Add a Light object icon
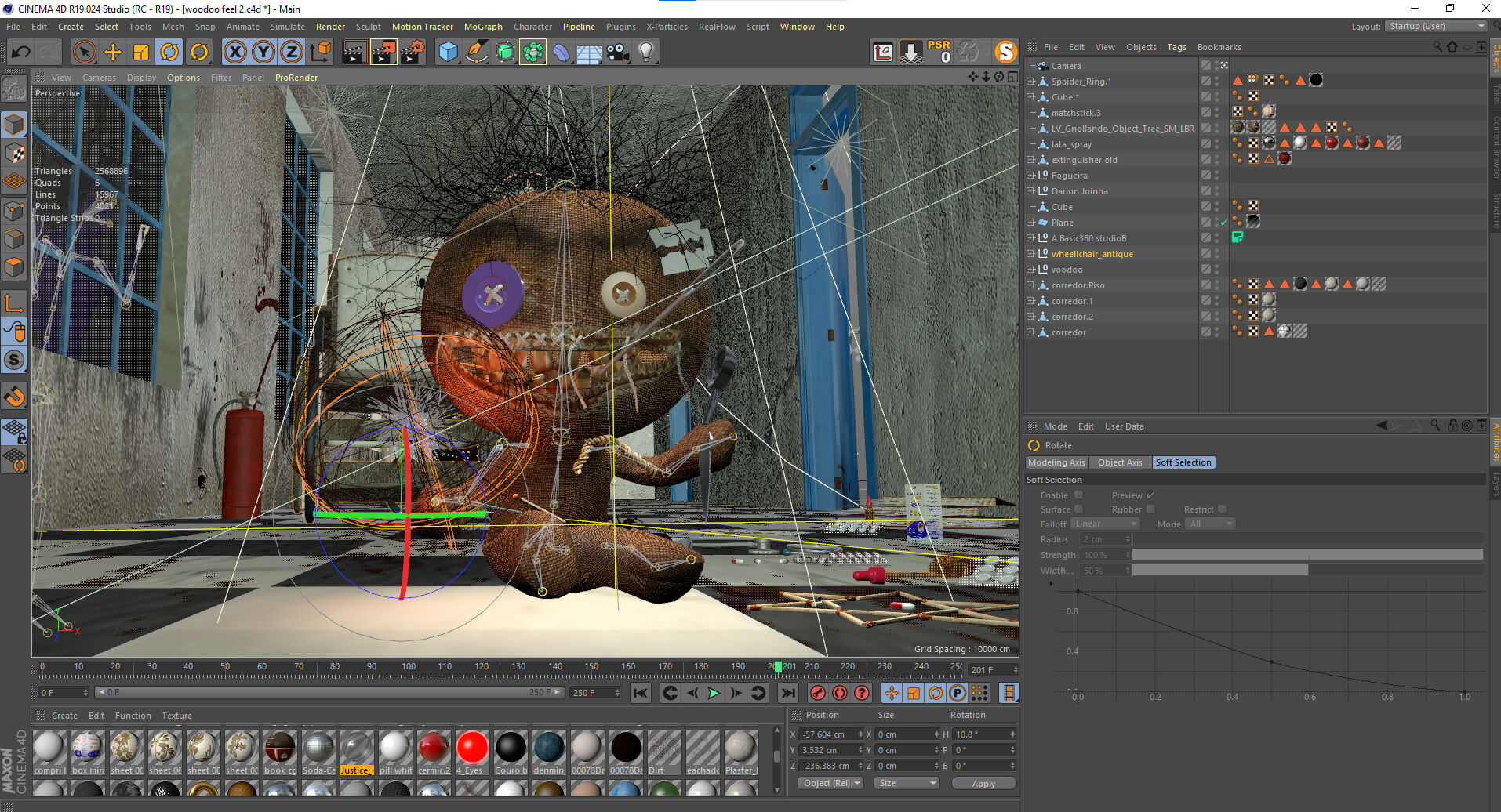Viewport: 1501px width, 812px height. click(x=645, y=53)
